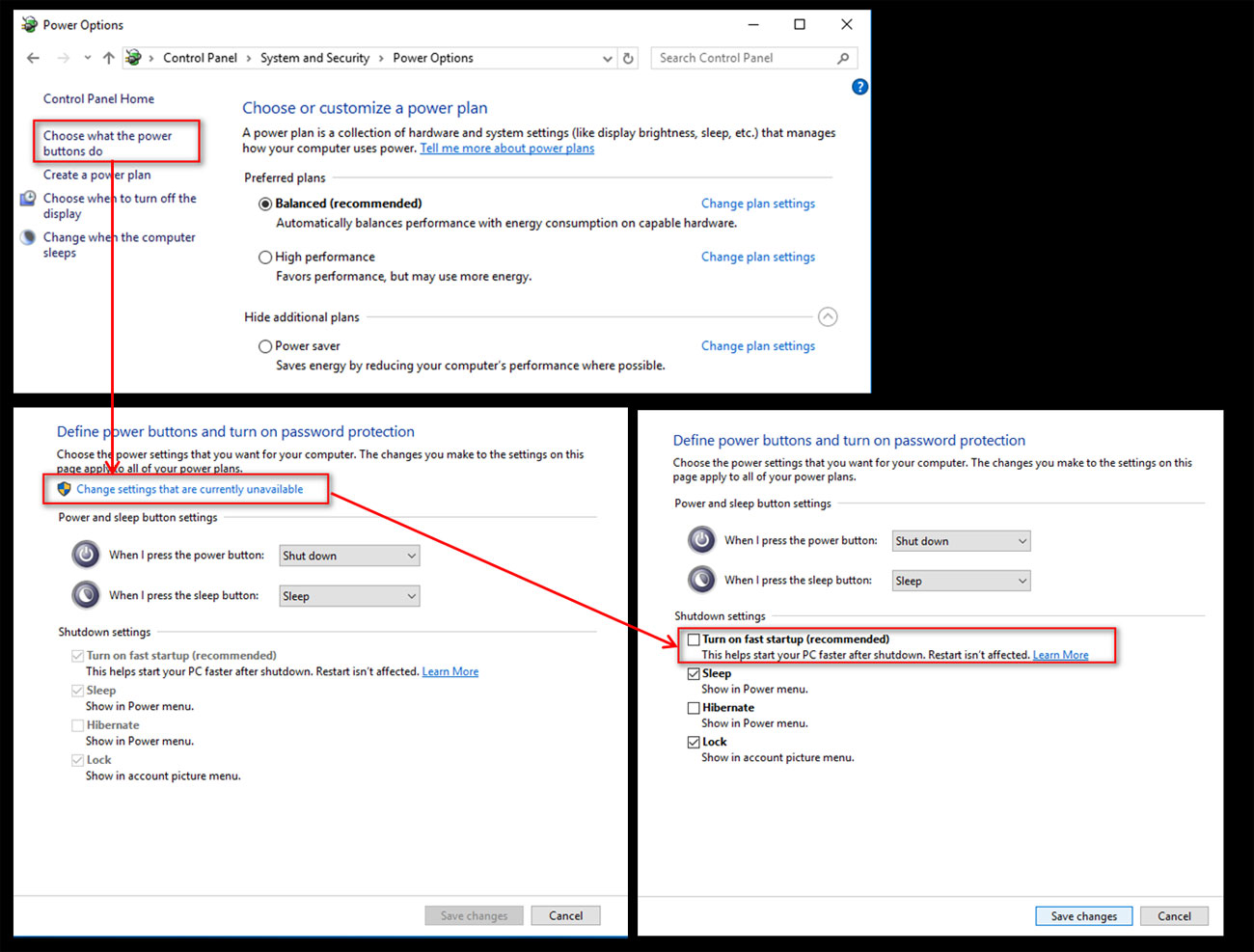Click the shield icon in the left Define panel
The width and height of the screenshot is (1254, 952).
[x=65, y=489]
